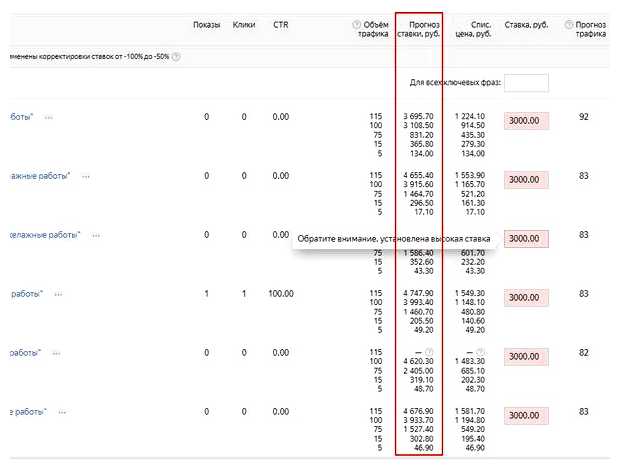Edit the 3000.00 bid in row with CTR 100.00
This screenshot has width=620, height=469.
tap(526, 297)
